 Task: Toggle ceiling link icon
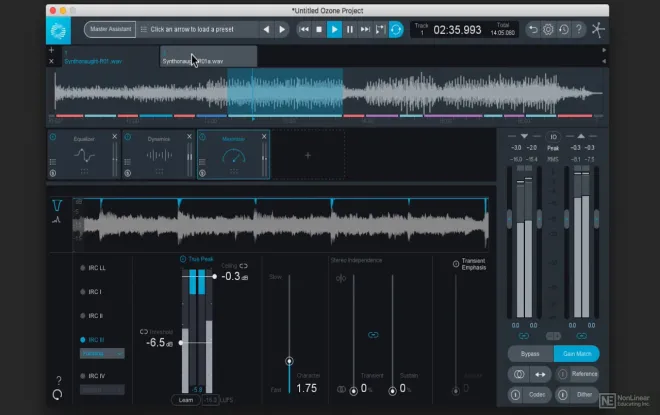click(x=243, y=266)
